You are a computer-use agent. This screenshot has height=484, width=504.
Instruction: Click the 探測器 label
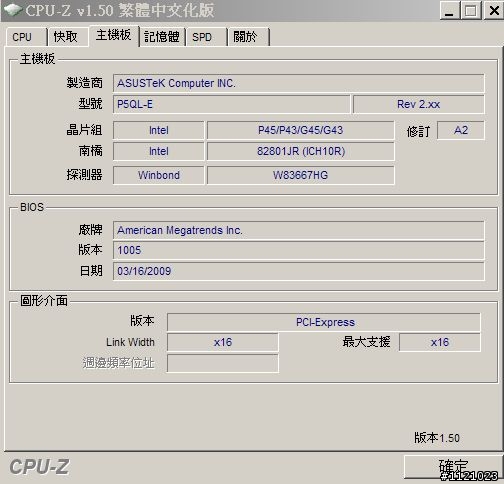(84, 174)
